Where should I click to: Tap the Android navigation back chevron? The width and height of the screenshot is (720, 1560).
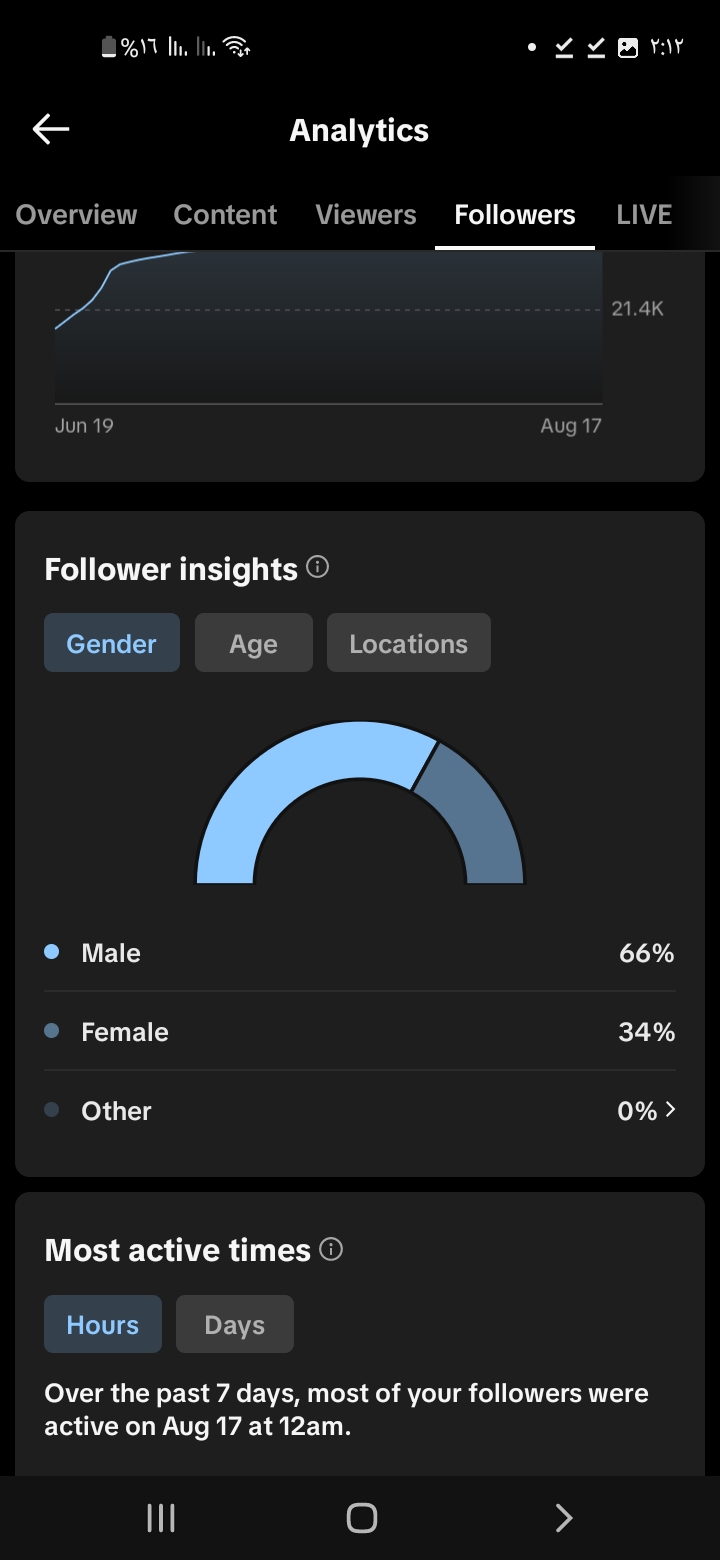point(564,1518)
